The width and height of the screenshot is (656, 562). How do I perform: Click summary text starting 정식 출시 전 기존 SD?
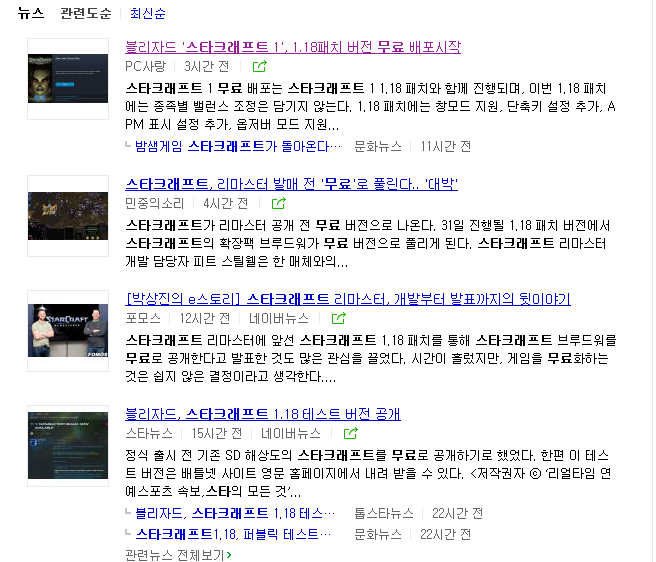point(368,473)
